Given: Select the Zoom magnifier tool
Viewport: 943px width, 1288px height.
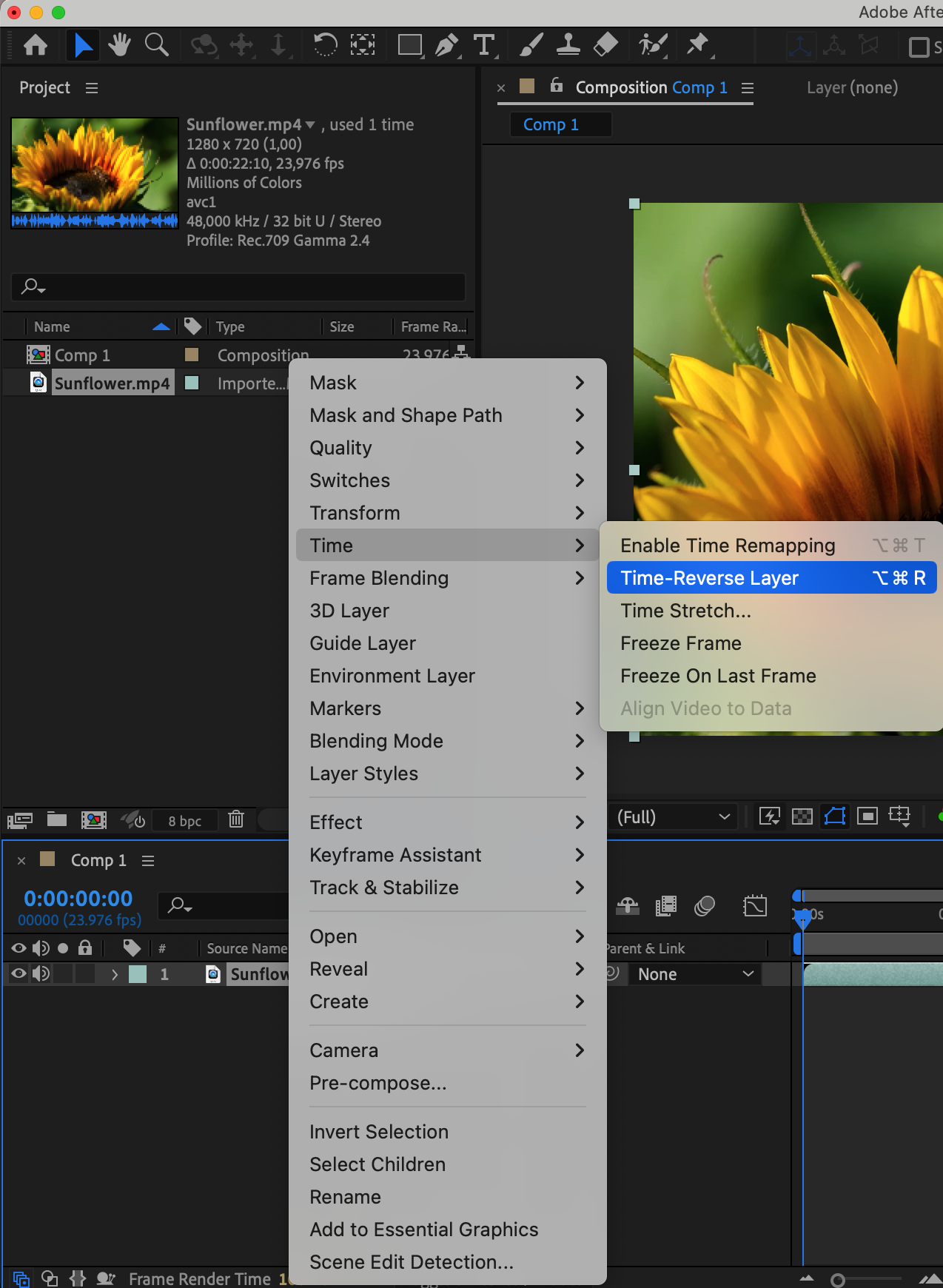Looking at the screenshot, I should click(x=156, y=45).
